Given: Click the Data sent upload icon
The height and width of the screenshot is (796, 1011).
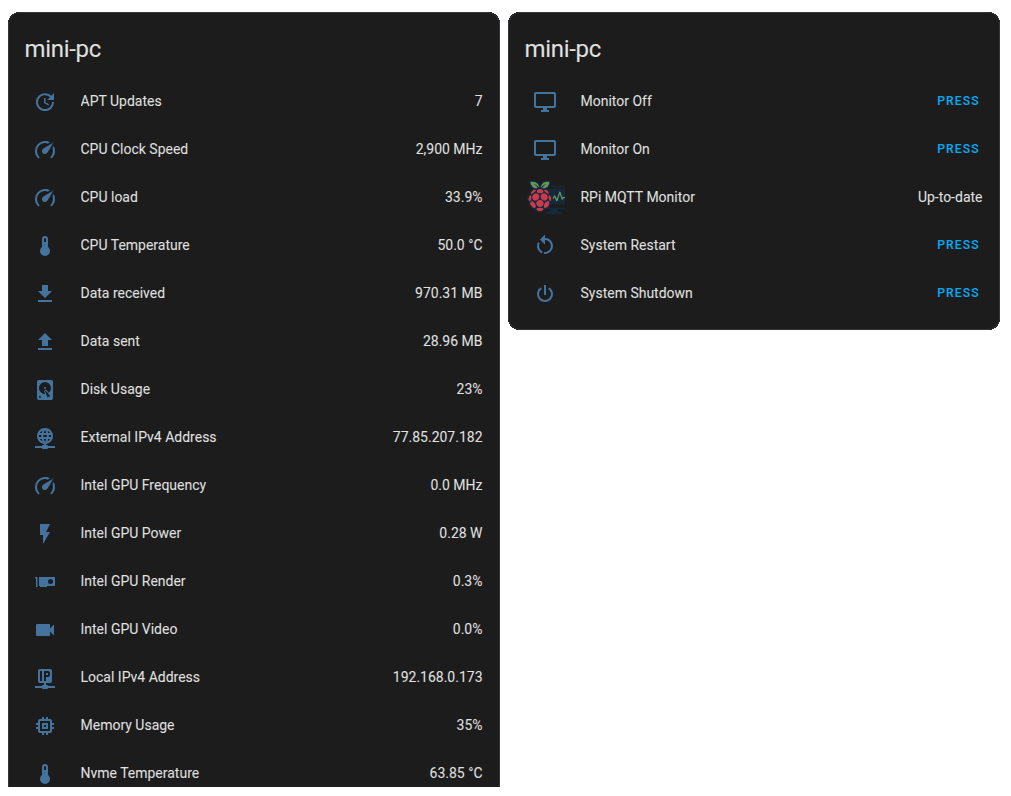Looking at the screenshot, I should pyautogui.click(x=44, y=342).
